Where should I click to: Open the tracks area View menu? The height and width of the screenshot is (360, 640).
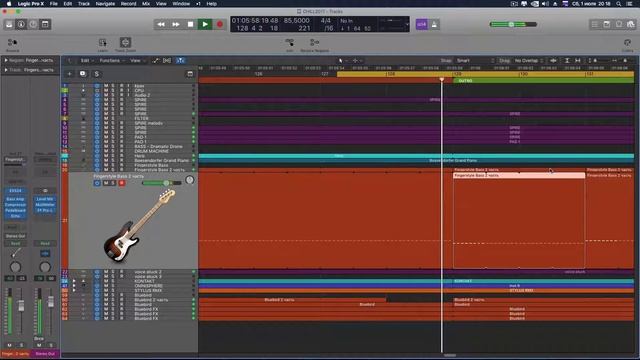coord(137,60)
